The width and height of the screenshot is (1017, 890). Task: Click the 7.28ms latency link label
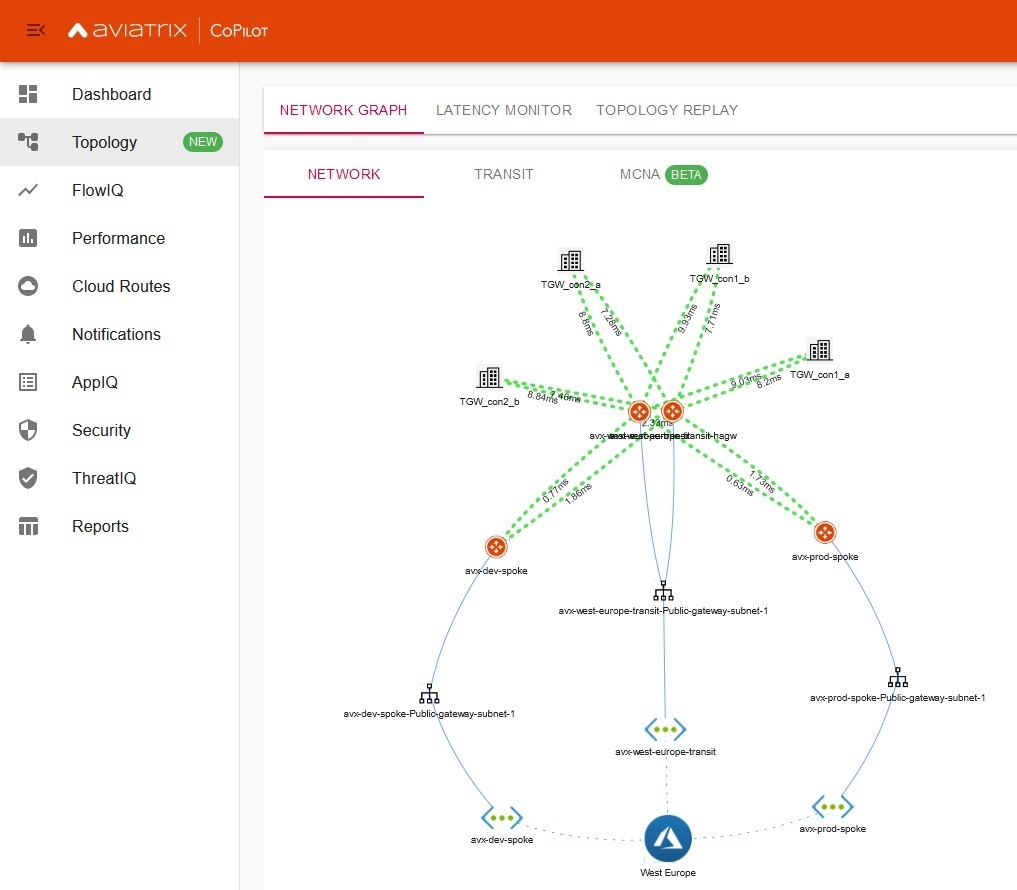pyautogui.click(x=611, y=322)
